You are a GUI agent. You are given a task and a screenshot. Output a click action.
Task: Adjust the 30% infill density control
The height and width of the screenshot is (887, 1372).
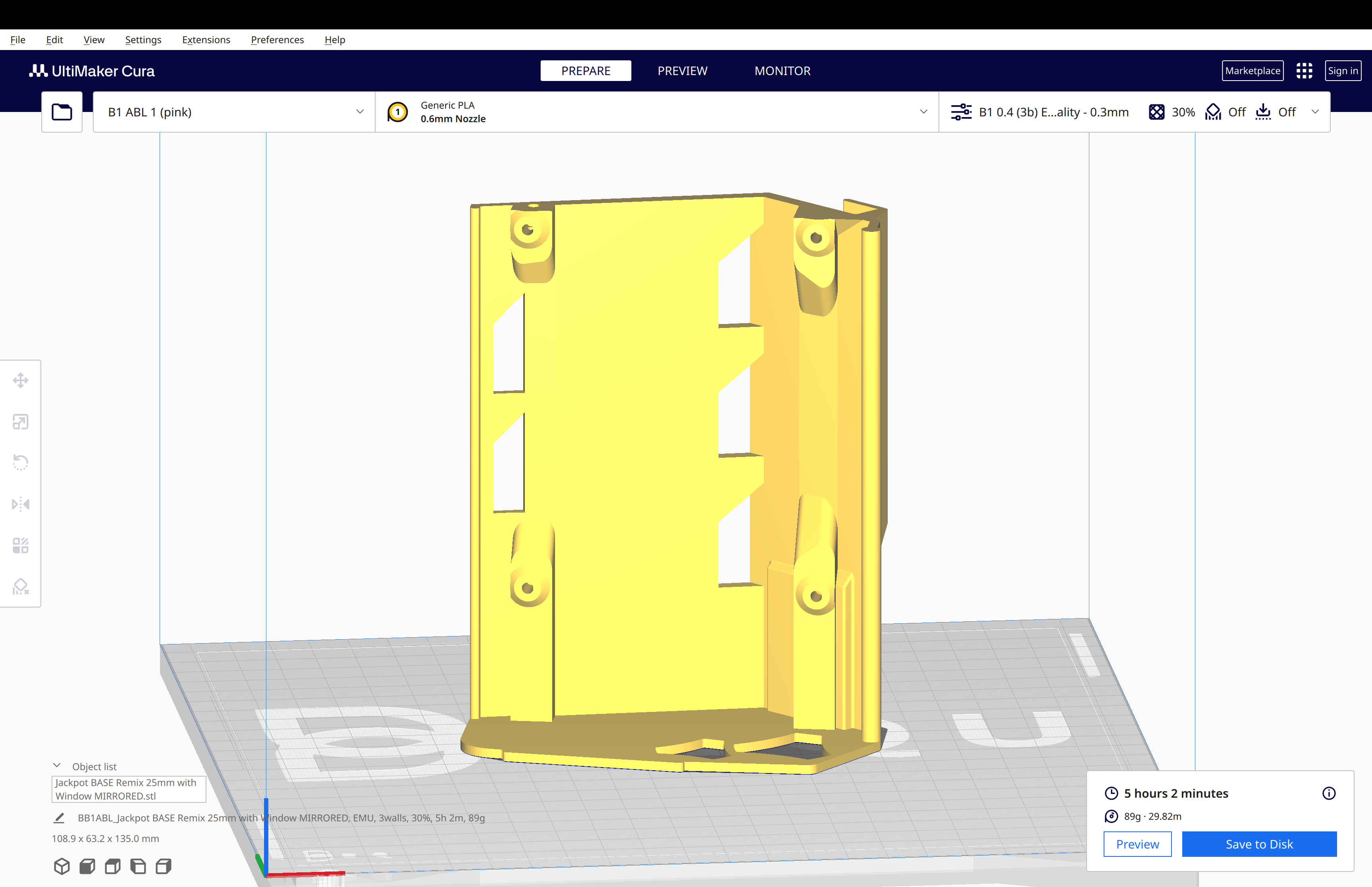[1172, 112]
